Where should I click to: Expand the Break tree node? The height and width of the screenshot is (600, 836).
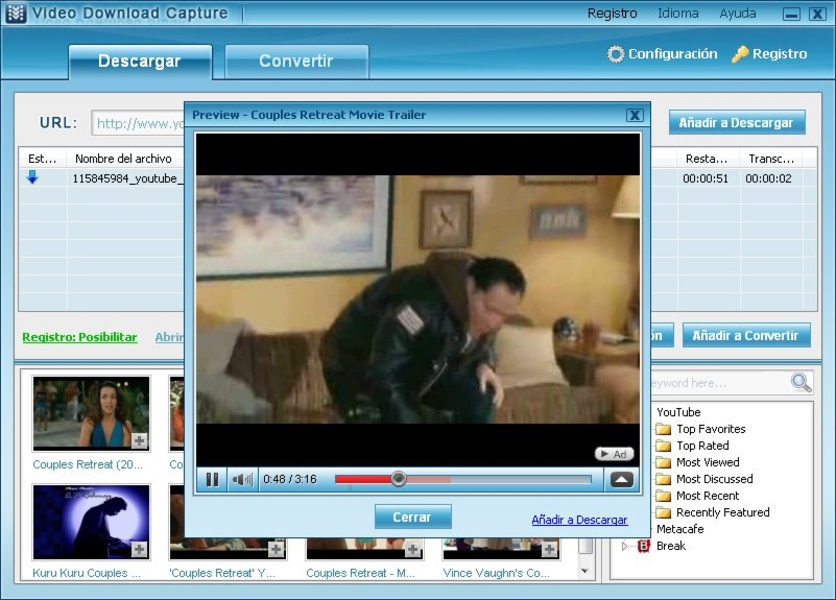625,546
